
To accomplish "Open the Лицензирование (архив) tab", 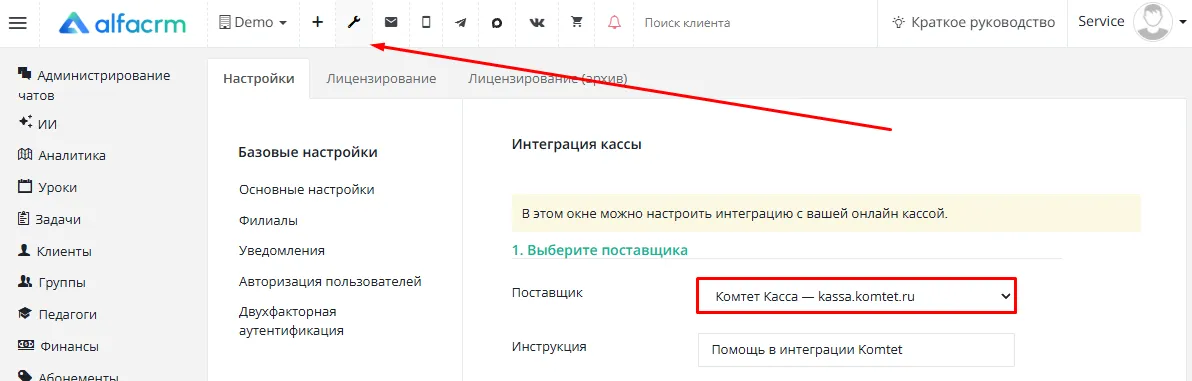I will (547, 78).
